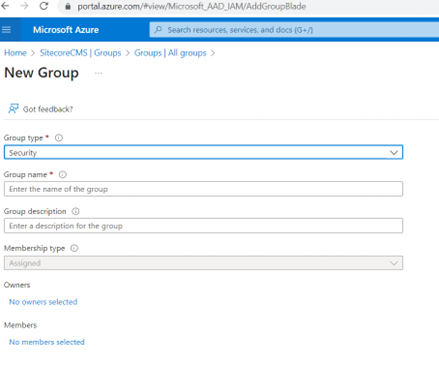This screenshot has height=365, width=439.
Task: Go to the Home breadcrumb
Action: click(x=15, y=53)
